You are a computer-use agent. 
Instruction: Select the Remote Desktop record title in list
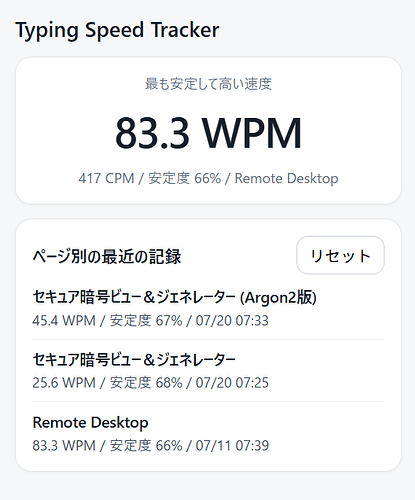click(90, 423)
